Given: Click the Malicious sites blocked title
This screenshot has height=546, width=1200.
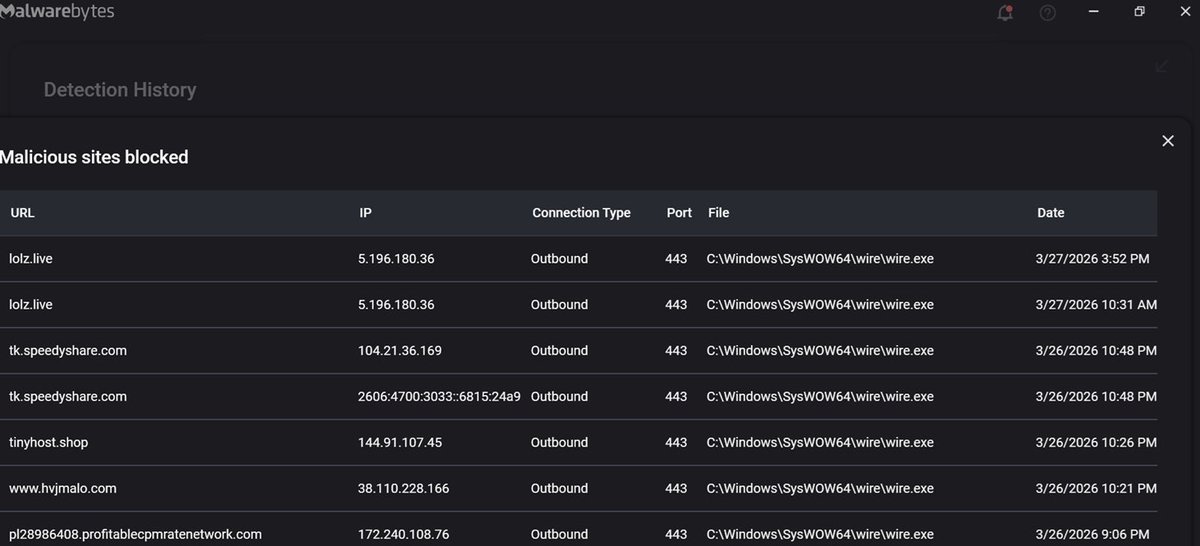Looking at the screenshot, I should 94,157.
